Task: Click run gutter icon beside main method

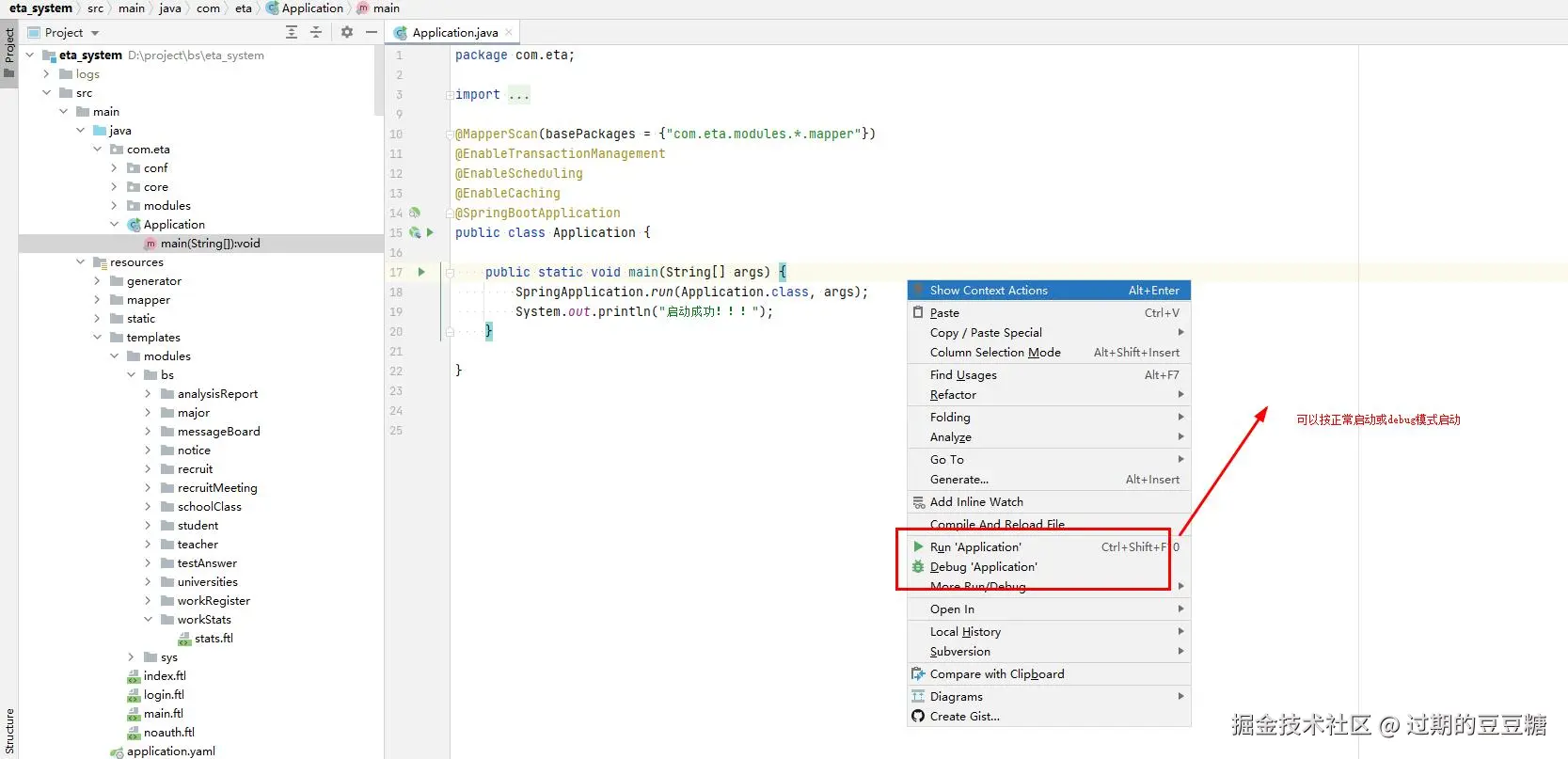Action: click(421, 272)
